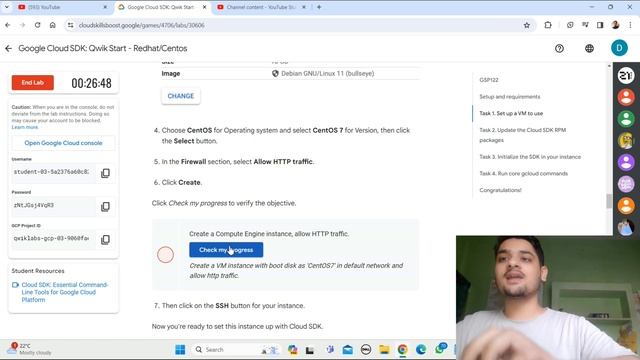This screenshot has width=640, height=360.
Task: Click the browser back arrow
Action: 8,25
